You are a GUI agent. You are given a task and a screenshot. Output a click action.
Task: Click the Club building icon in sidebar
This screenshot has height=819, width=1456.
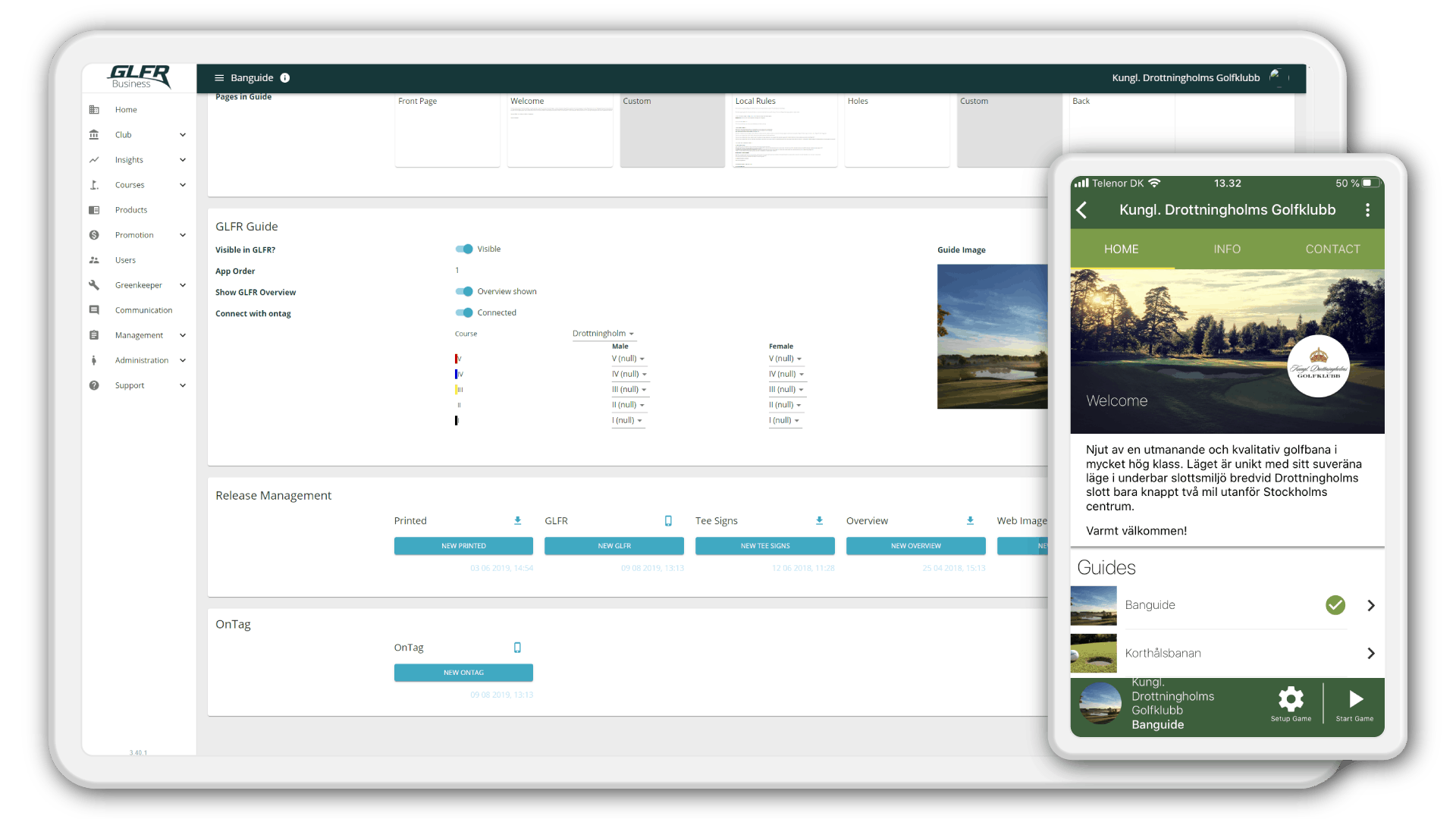click(x=94, y=135)
